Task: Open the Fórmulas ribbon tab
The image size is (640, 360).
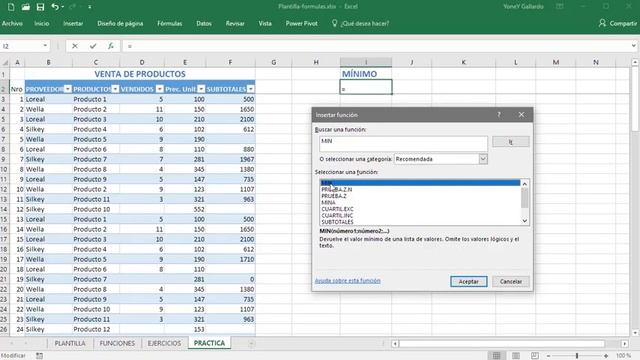Action: [x=170, y=23]
